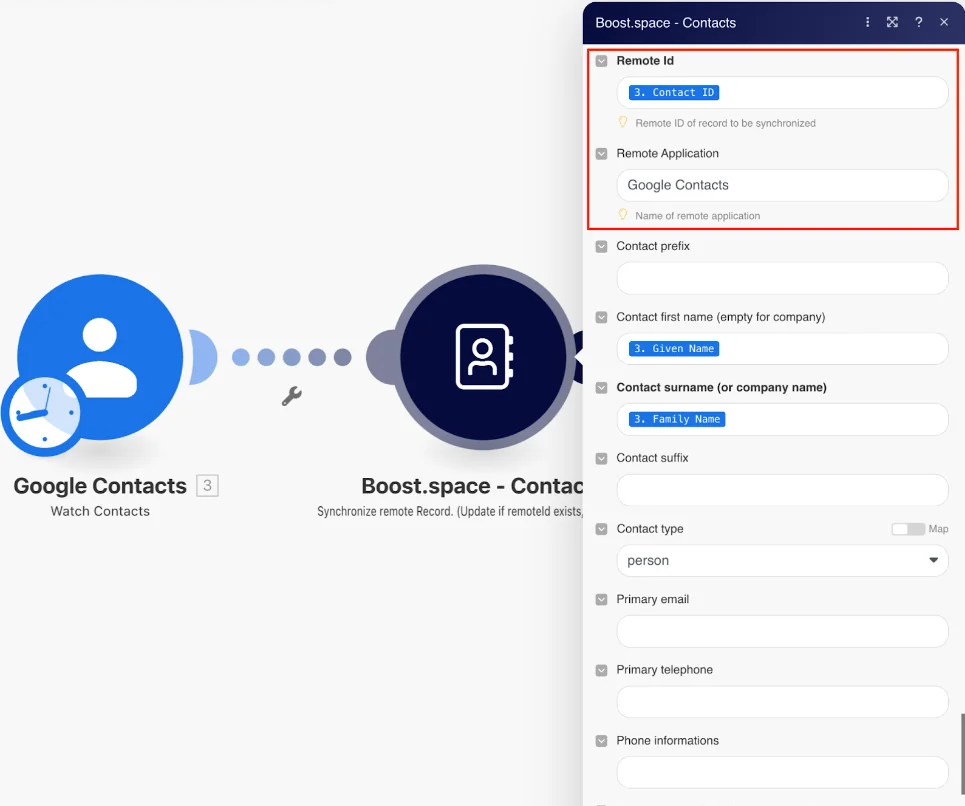Click the lightbulb hint under Remote Id
The height and width of the screenshot is (806, 965).
[623, 122]
